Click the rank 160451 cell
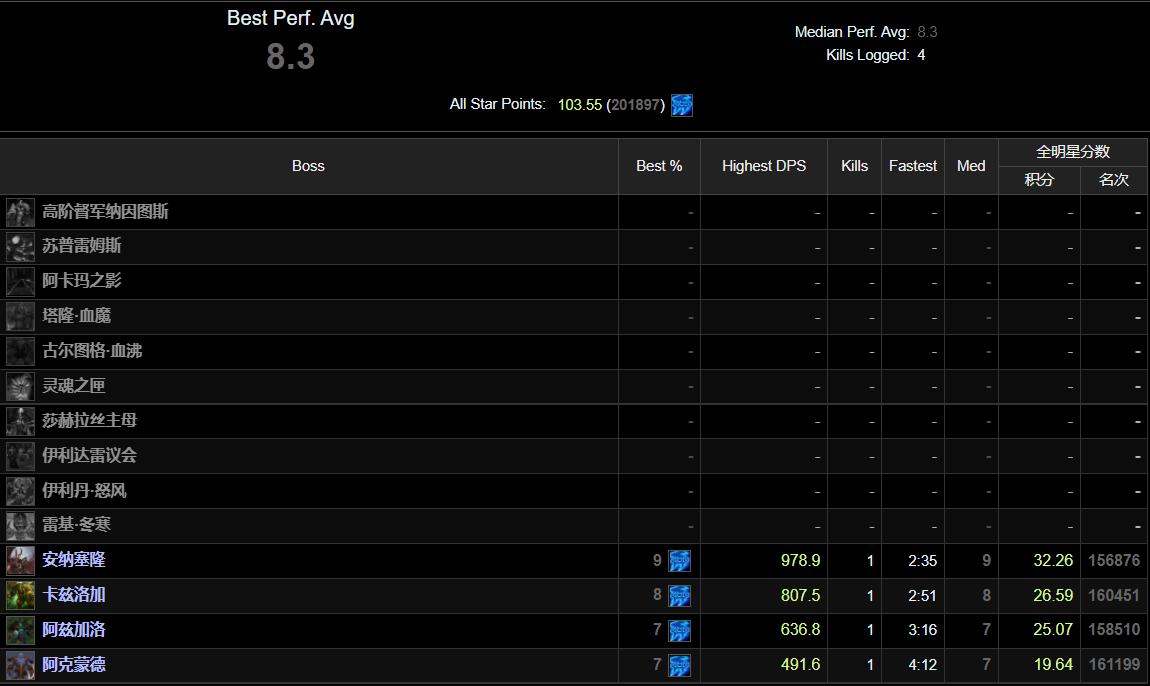The width and height of the screenshot is (1150, 686). (1114, 595)
